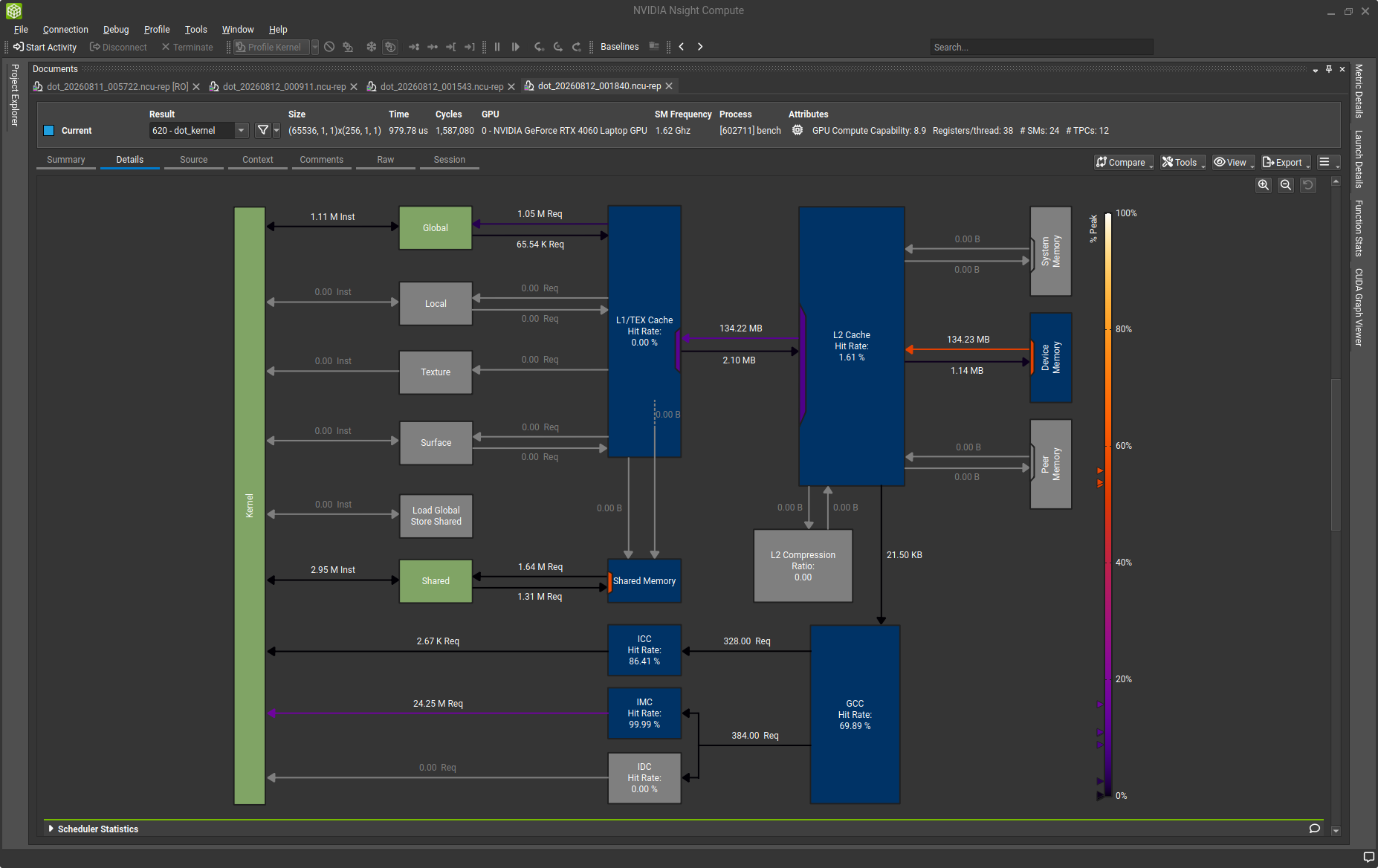Click into the Search field
The height and width of the screenshot is (868, 1378).
click(x=1041, y=47)
